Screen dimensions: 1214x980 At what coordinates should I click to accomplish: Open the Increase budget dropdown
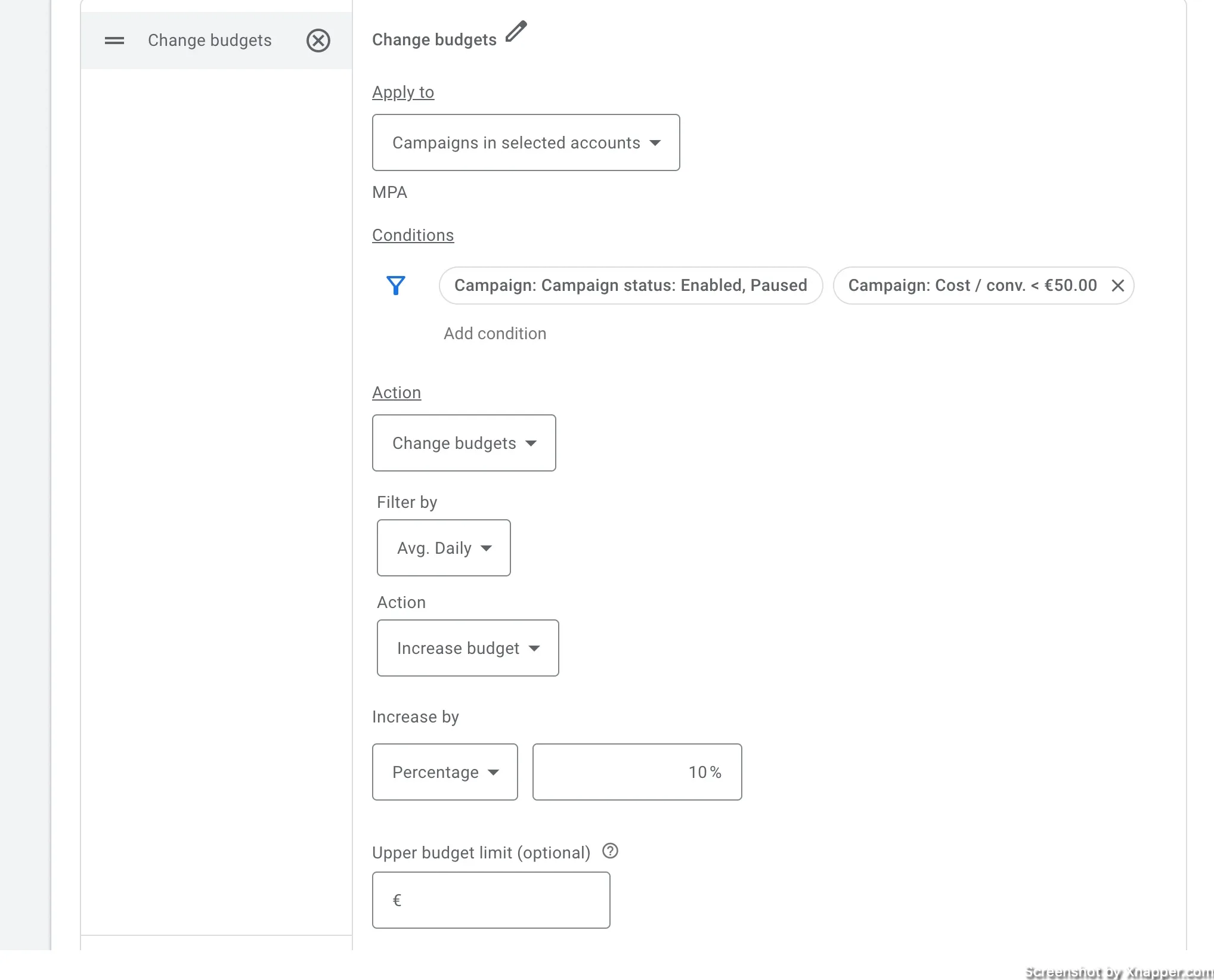point(468,648)
